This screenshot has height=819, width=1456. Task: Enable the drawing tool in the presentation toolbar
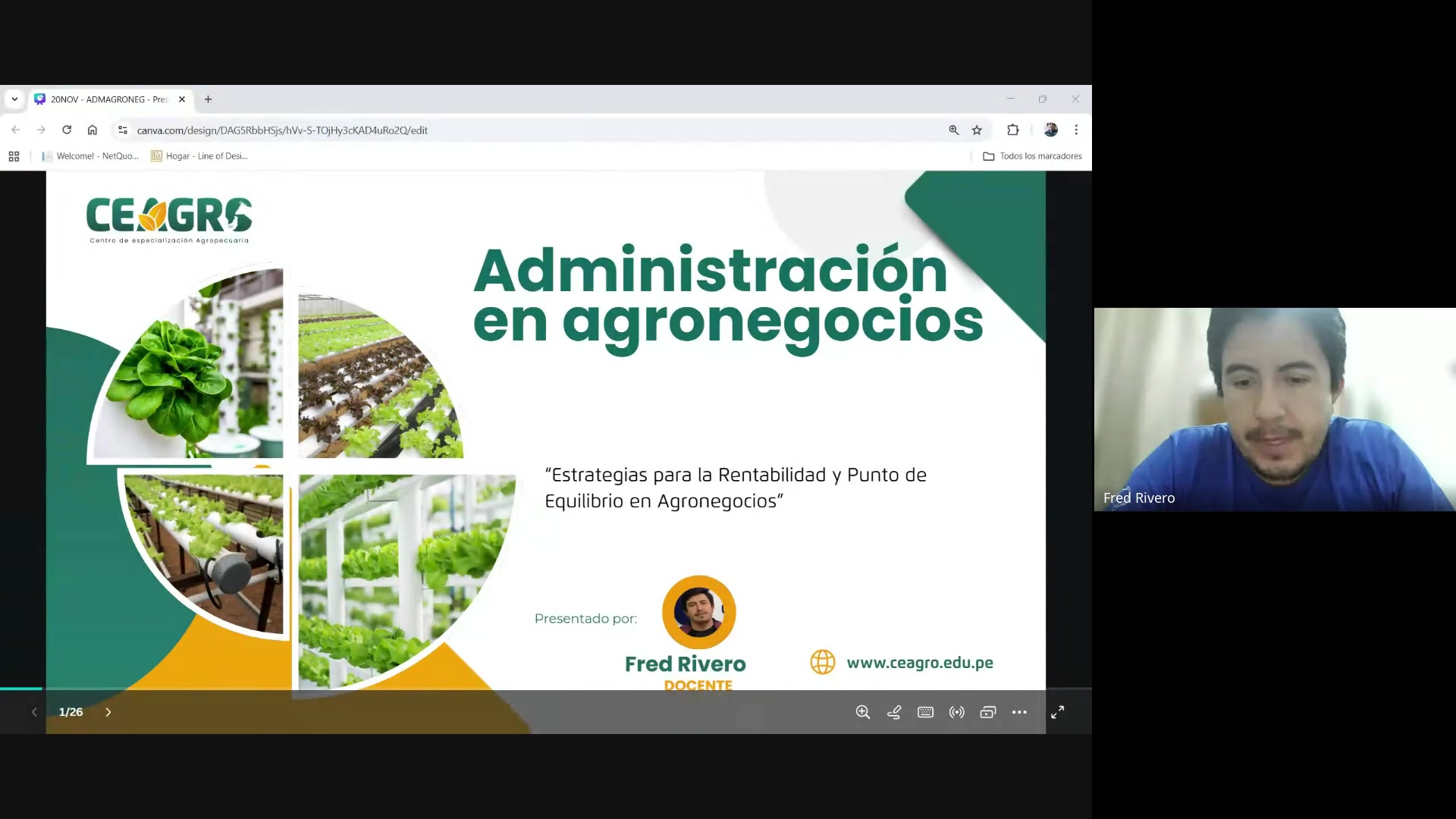(x=894, y=712)
